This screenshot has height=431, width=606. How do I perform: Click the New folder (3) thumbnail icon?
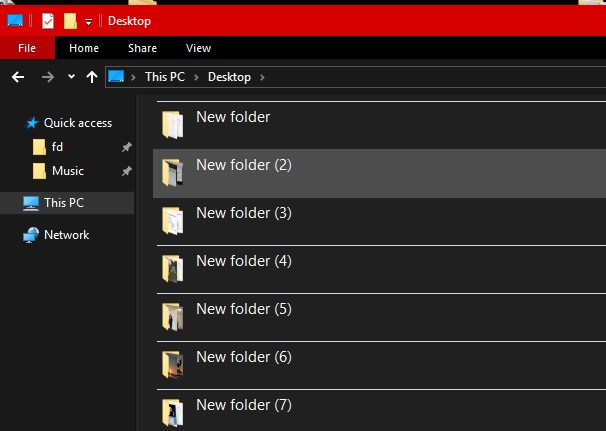[x=172, y=220]
